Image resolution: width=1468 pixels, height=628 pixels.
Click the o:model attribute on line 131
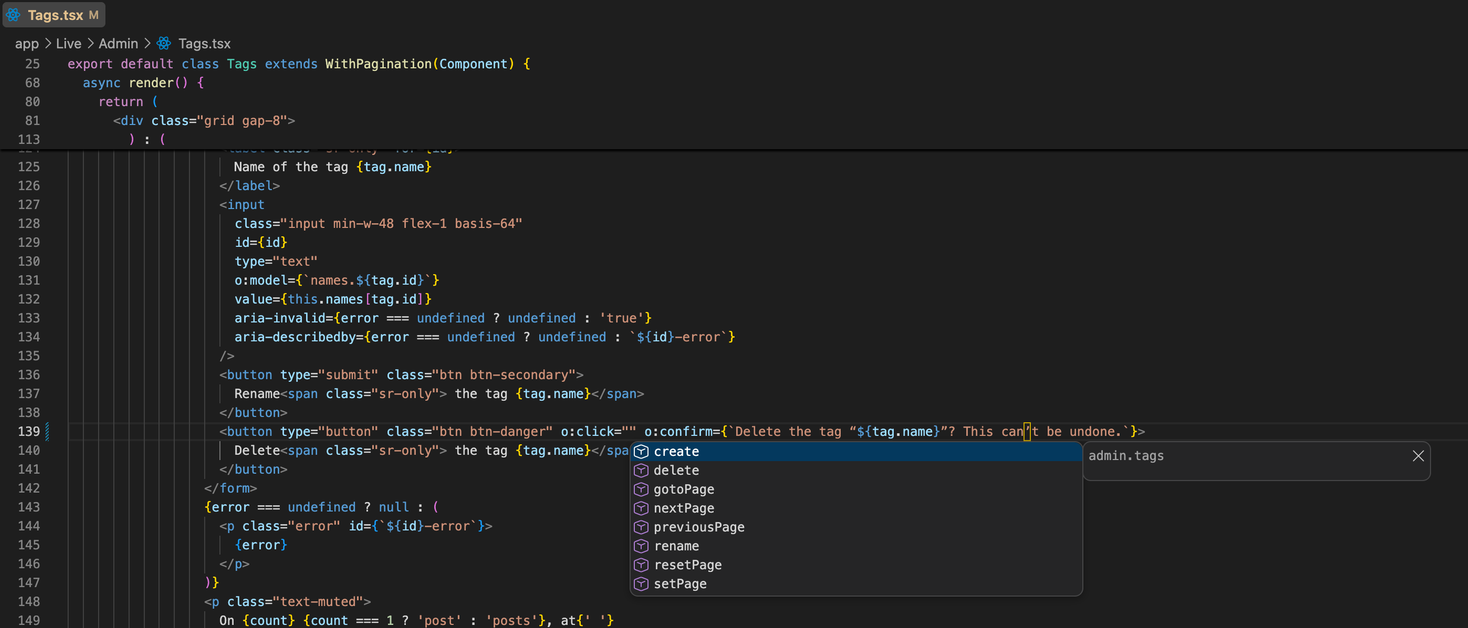coord(337,281)
